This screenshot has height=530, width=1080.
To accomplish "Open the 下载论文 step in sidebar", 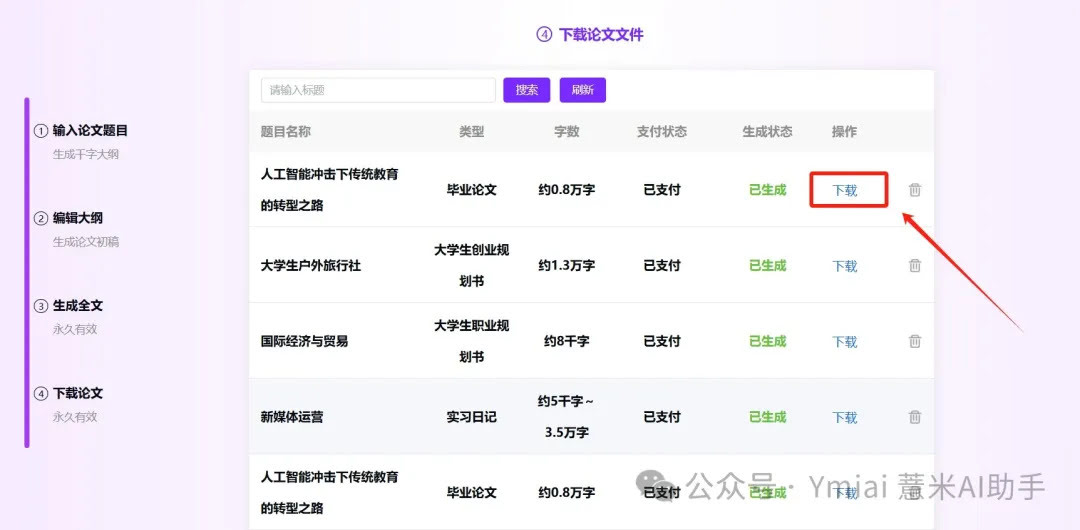I will tap(78, 394).
